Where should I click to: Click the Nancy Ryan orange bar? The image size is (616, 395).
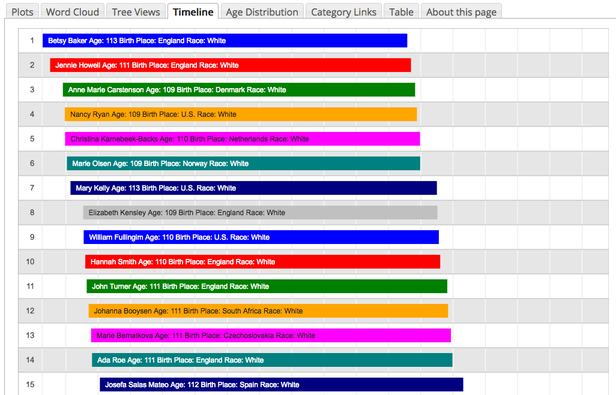tap(241, 114)
